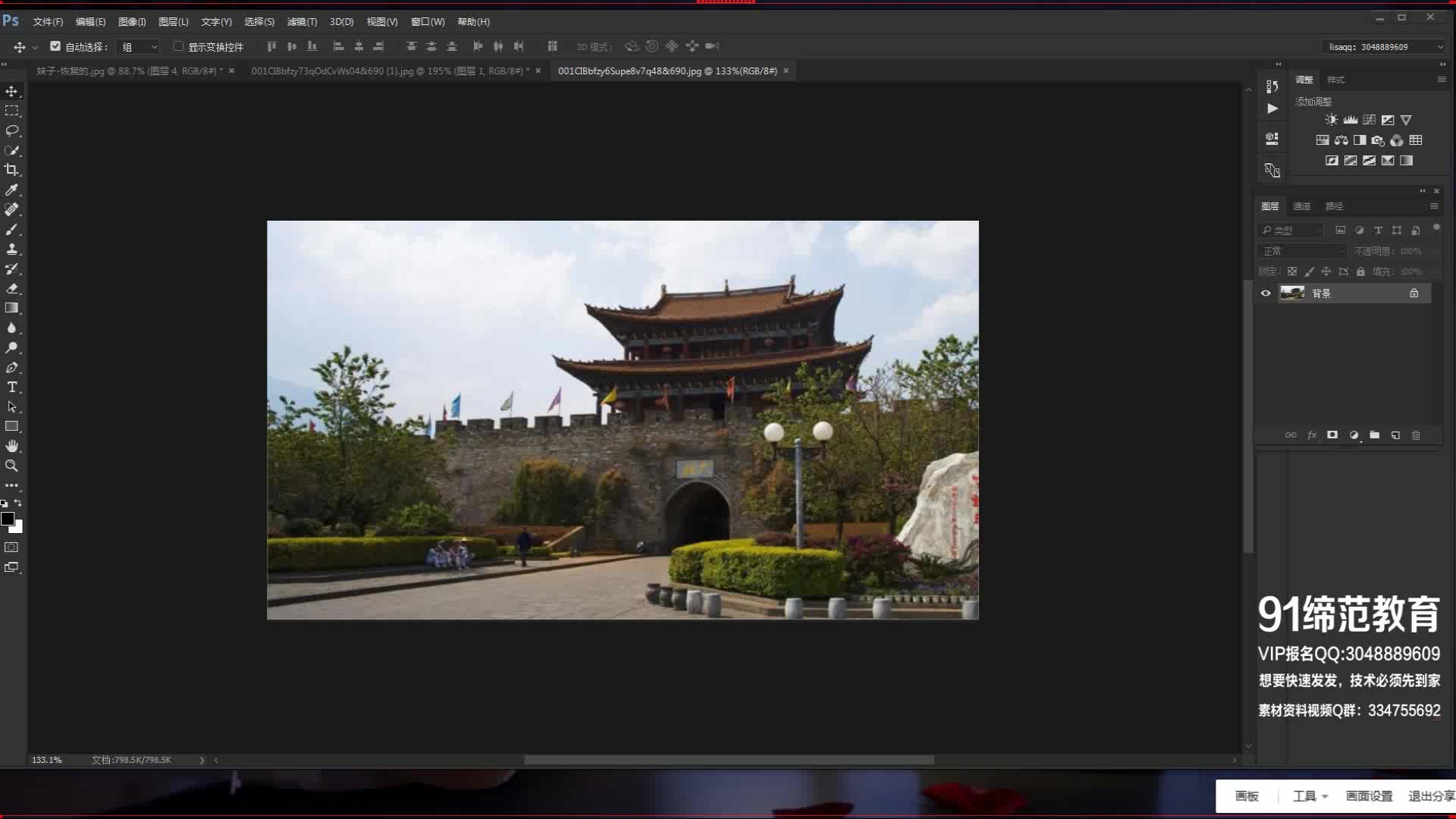This screenshot has height=819, width=1456.
Task: Select the Horizontal Type tool
Action: (11, 387)
